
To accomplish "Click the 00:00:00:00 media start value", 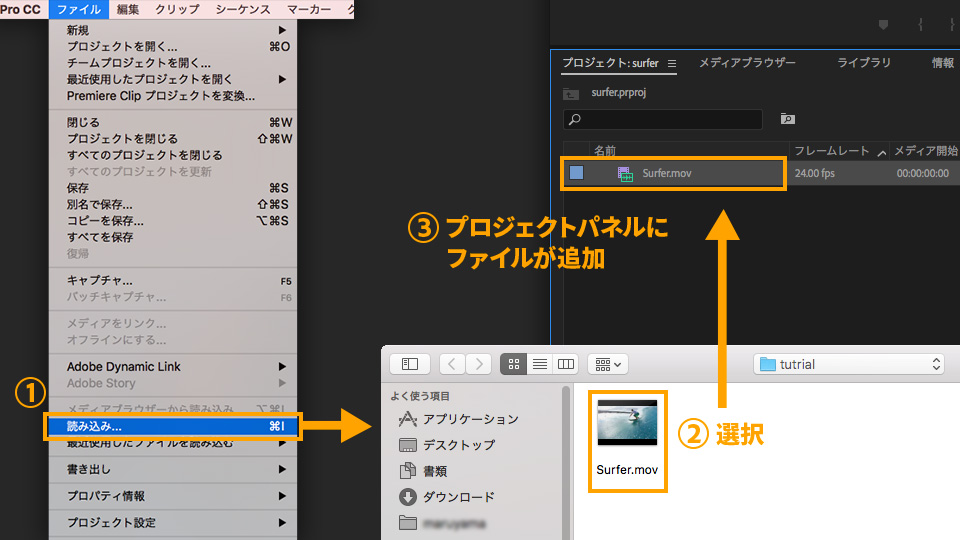I will pos(923,173).
